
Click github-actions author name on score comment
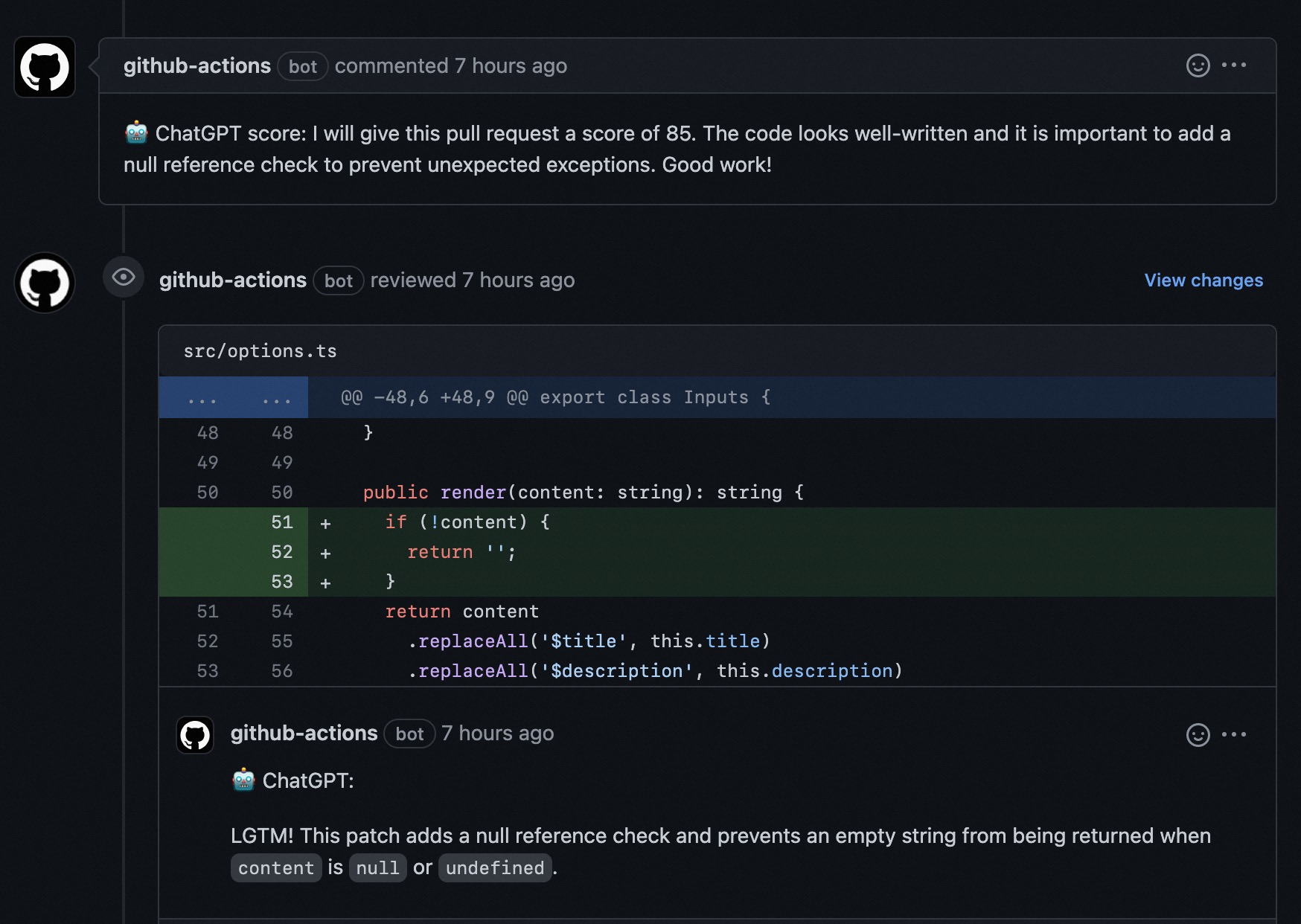[196, 66]
